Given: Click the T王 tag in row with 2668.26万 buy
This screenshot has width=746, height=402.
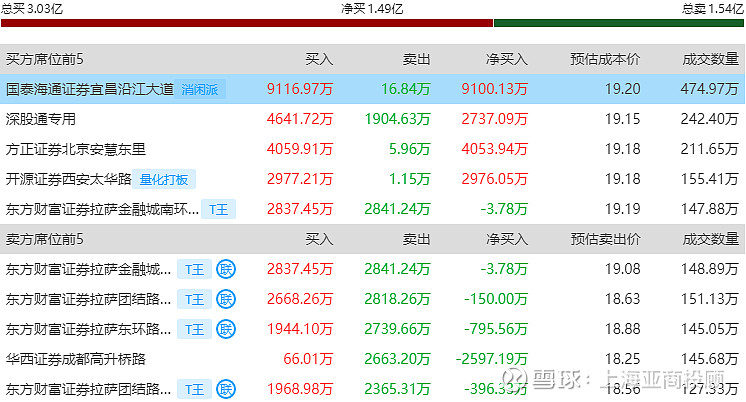Looking at the screenshot, I should point(194,300).
